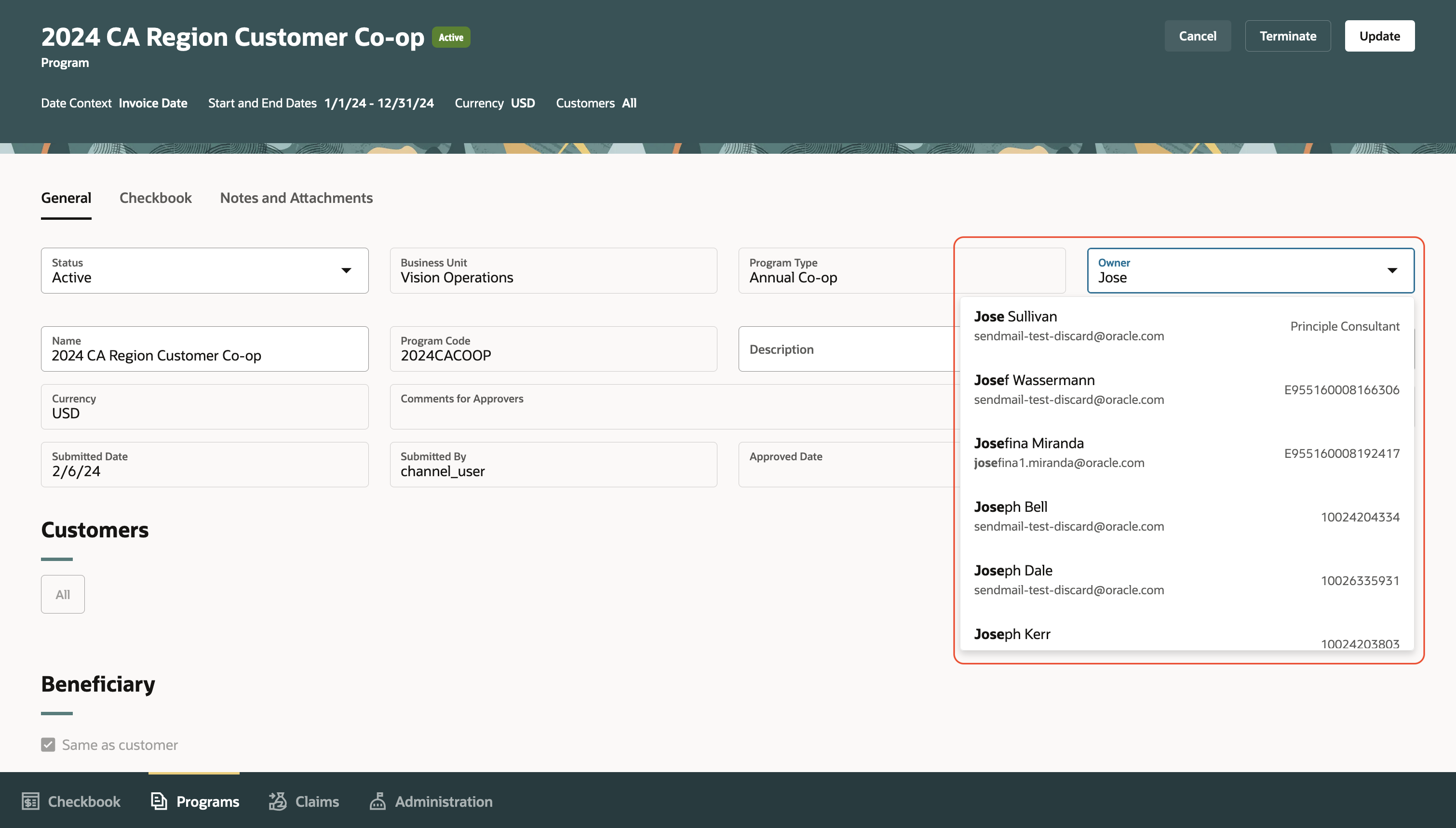Click the Owner dropdown chevron
The width and height of the screenshot is (1456, 828).
1392,270
